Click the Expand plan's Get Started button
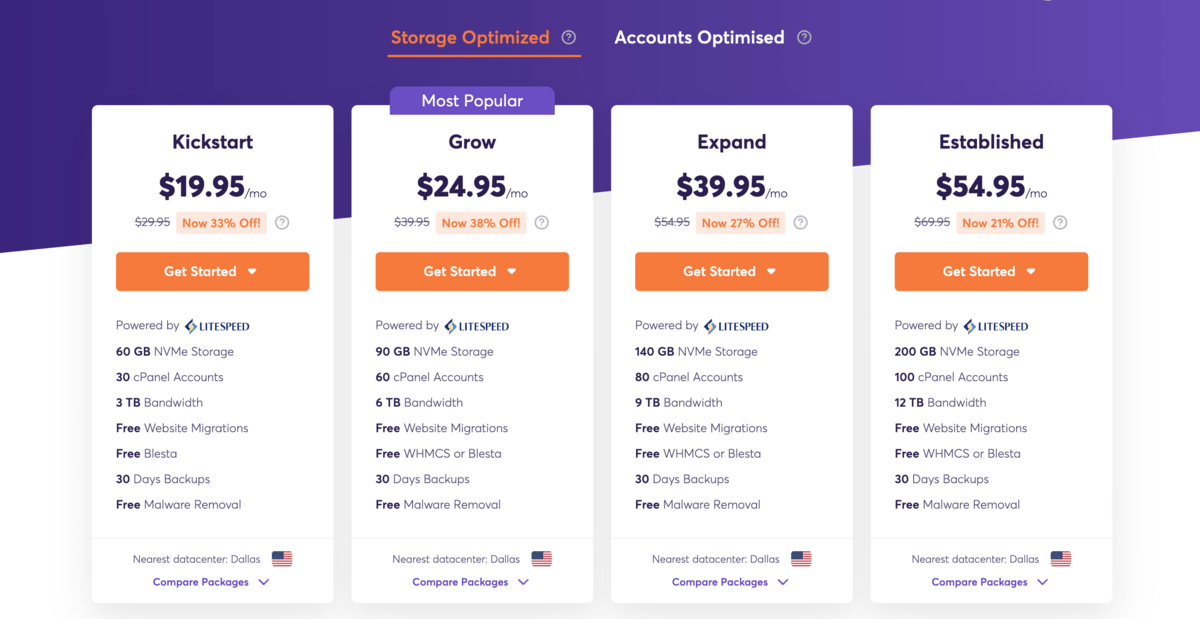 tap(731, 271)
